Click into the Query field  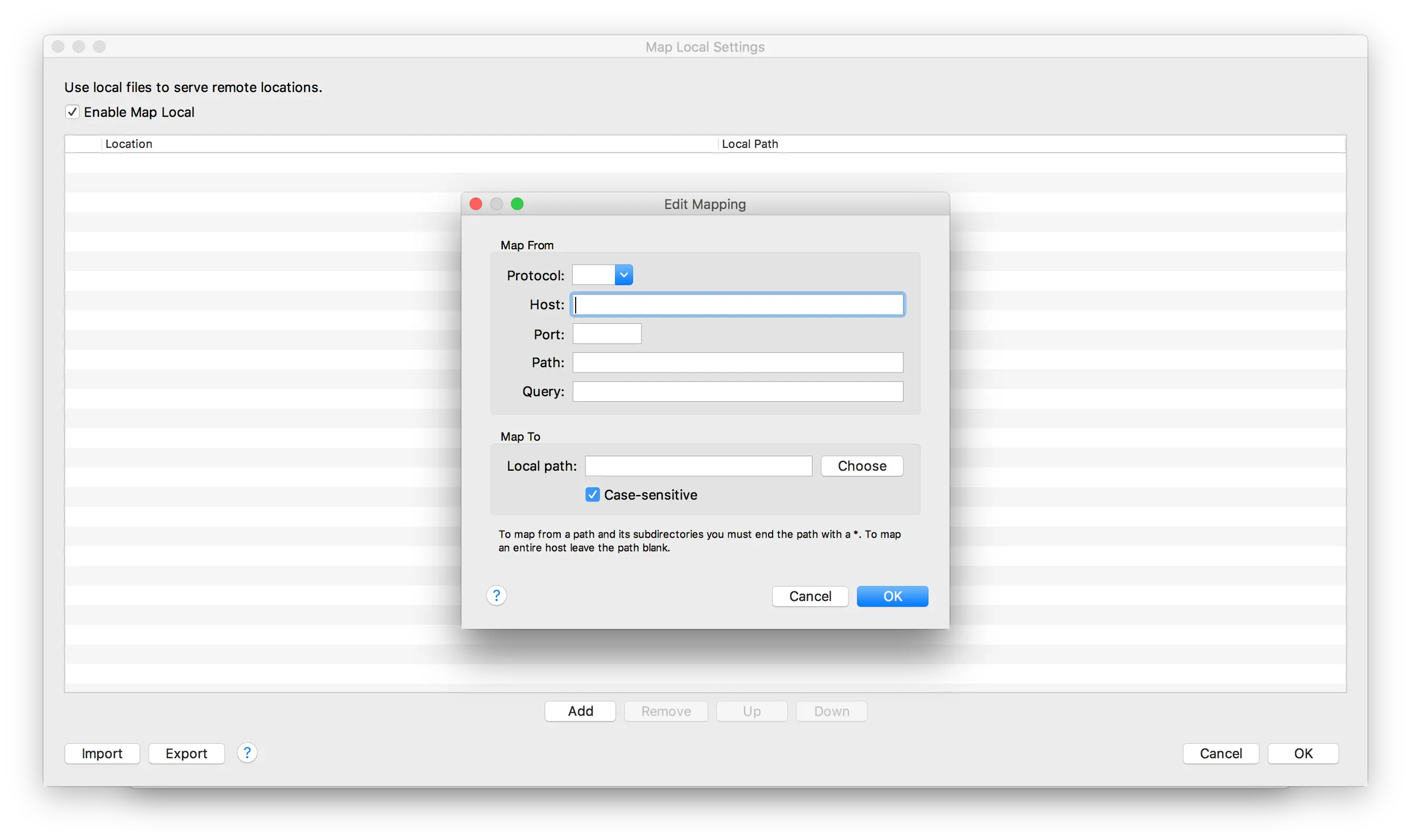click(738, 392)
